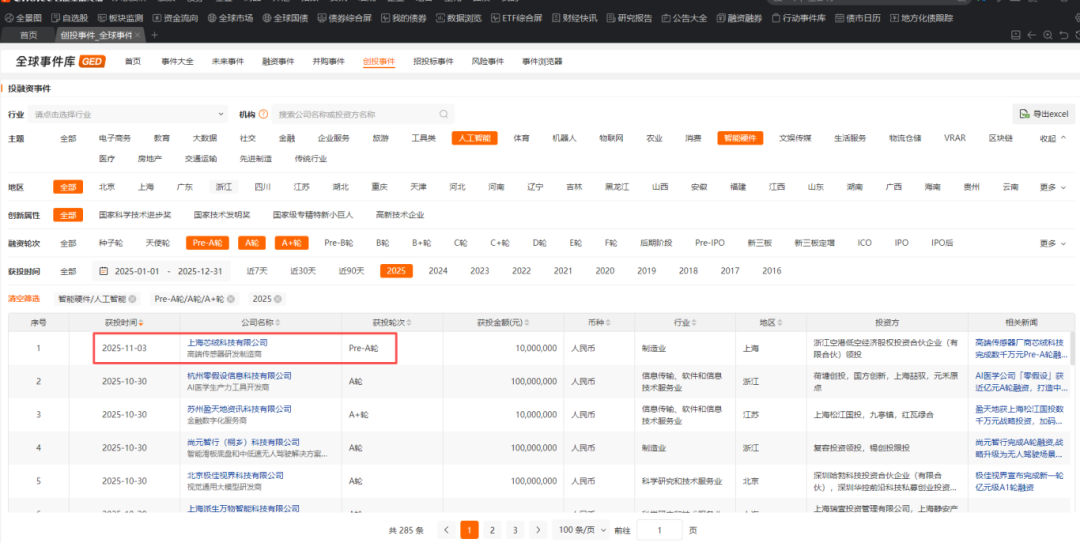
Task: Sort by 获投时间 column sort icon
Action: point(142,322)
